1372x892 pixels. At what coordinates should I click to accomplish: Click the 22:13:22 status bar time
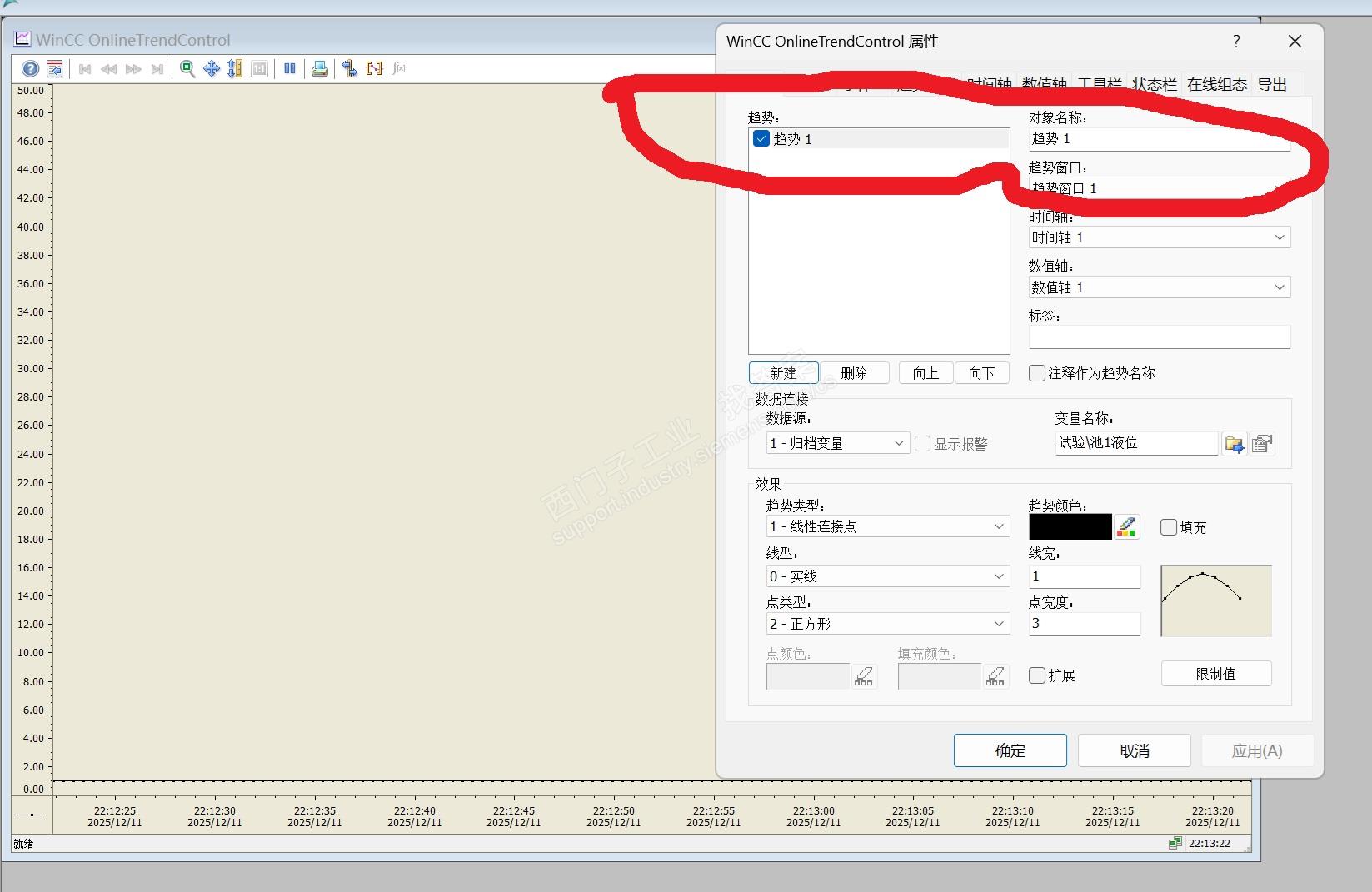(1210, 844)
